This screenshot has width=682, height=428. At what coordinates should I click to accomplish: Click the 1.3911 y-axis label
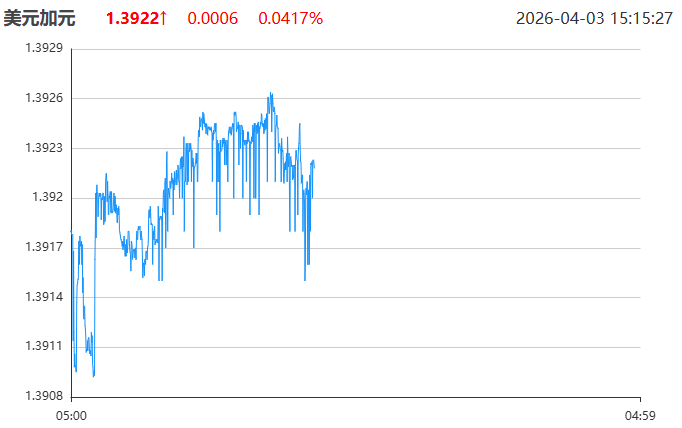(43, 346)
